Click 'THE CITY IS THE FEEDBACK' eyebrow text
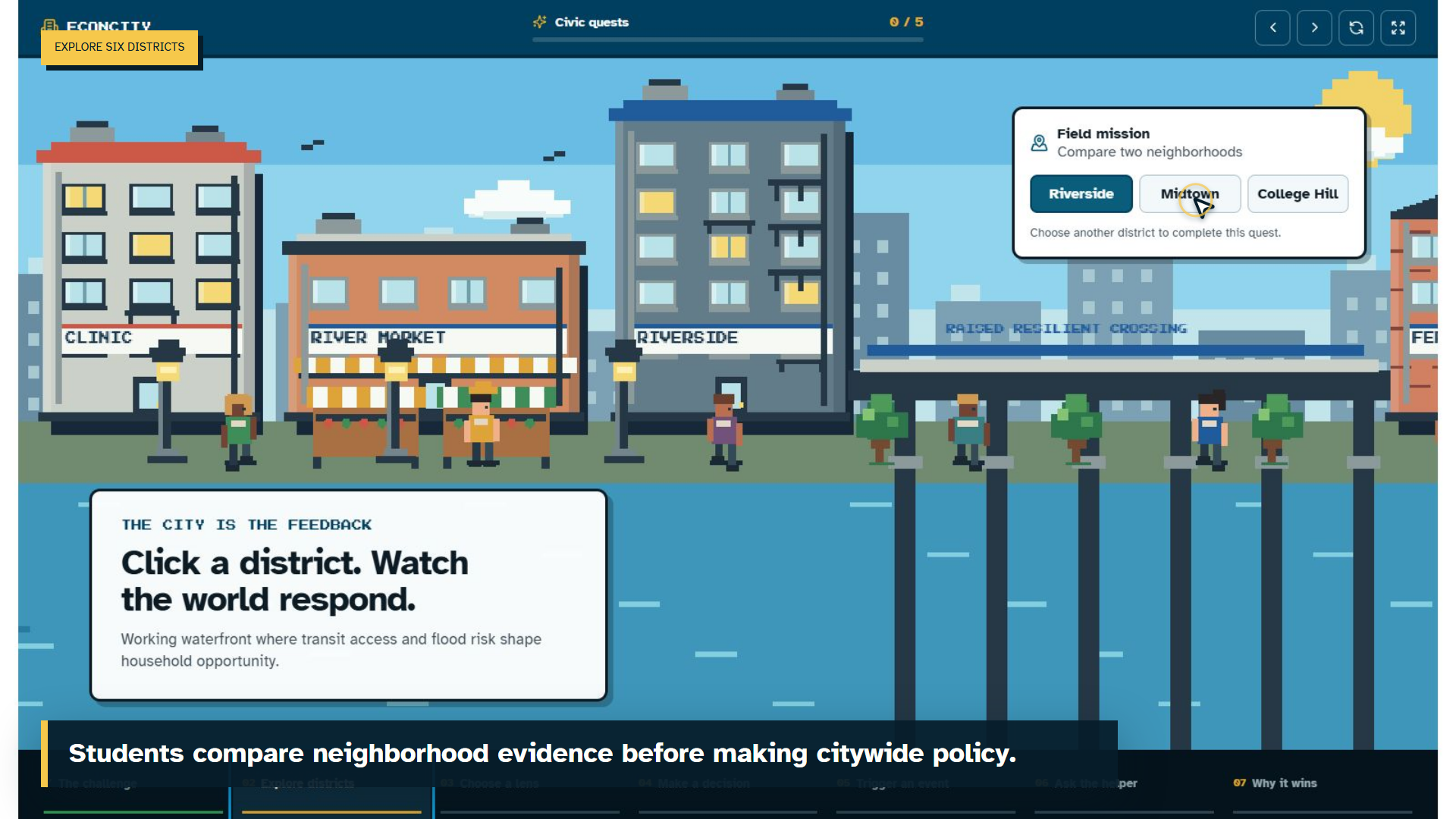Image resolution: width=1456 pixels, height=819 pixels. 246,525
